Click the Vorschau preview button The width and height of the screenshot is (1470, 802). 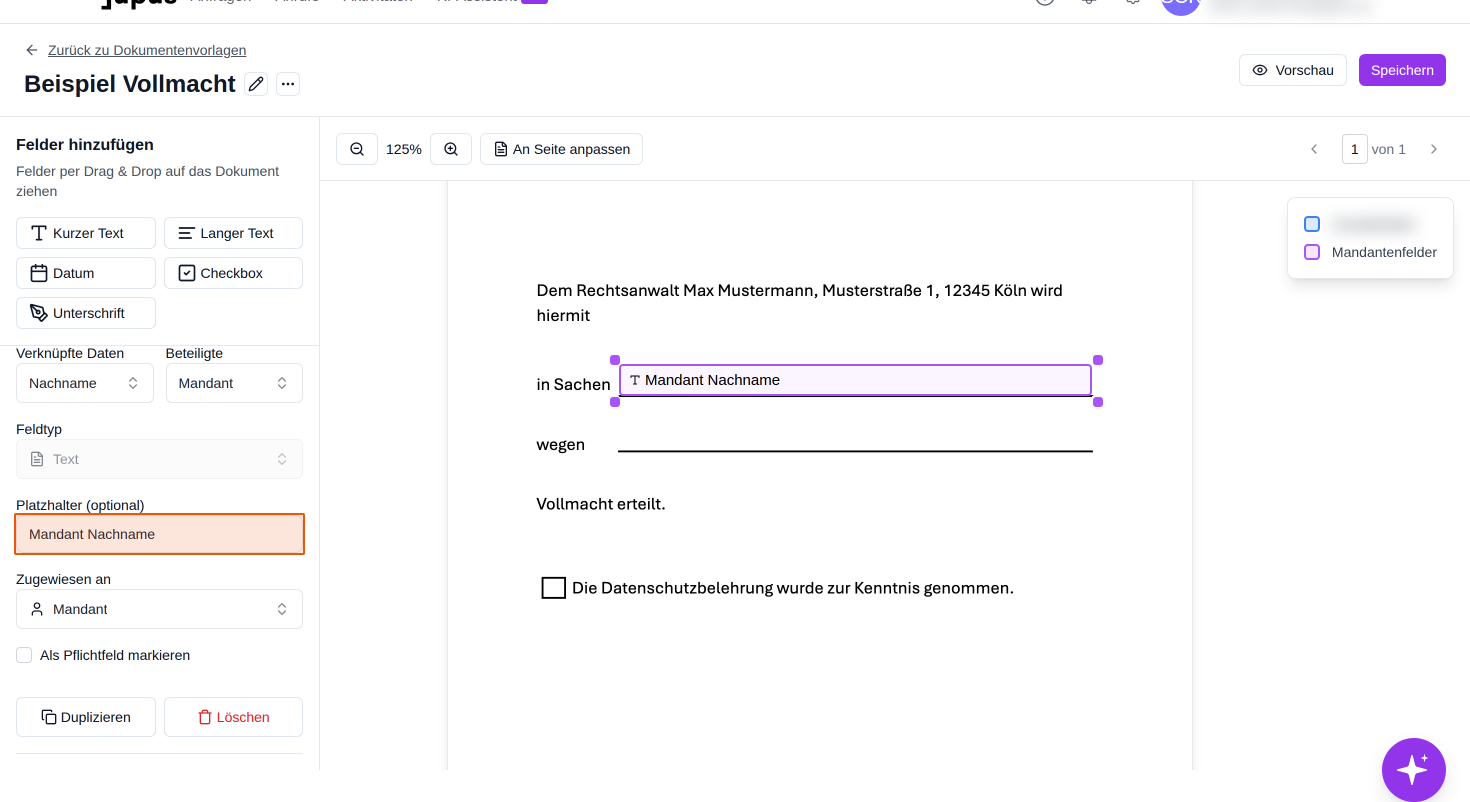pos(1293,70)
